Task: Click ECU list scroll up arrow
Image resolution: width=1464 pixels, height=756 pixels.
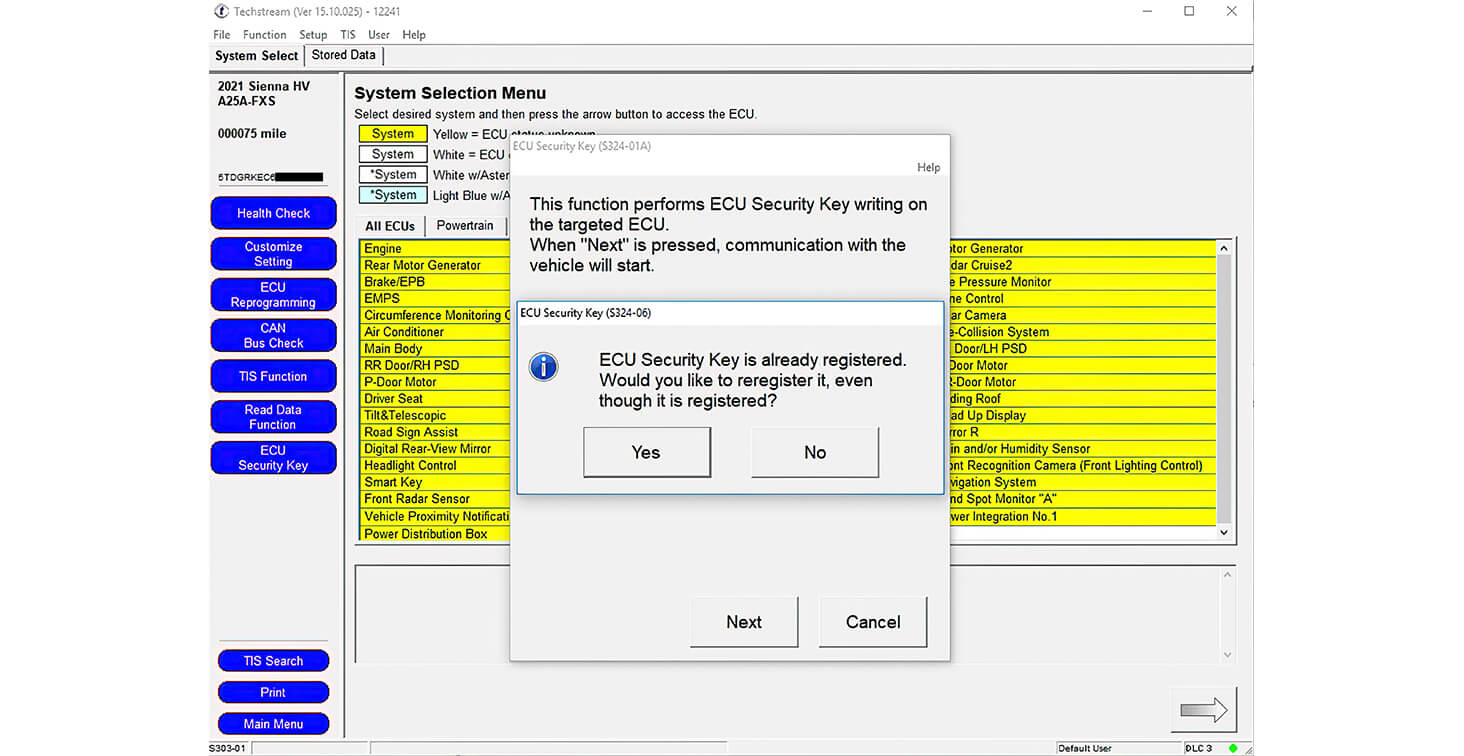Action: coord(1224,248)
